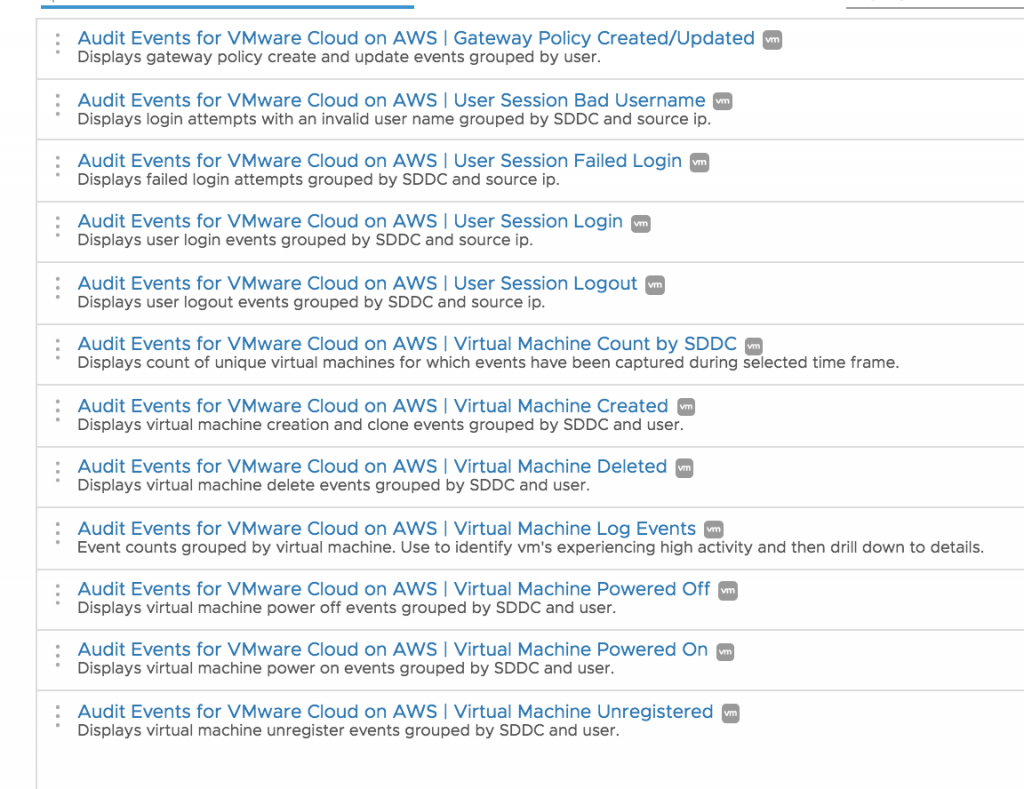Click vm badge next to Gateway Policy Created/Updated
The image size is (1024, 789).
pos(772,40)
